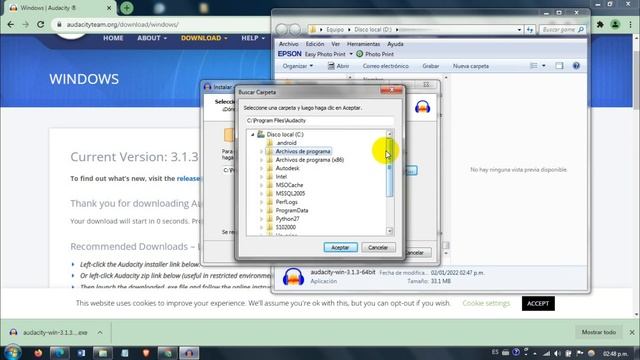Expand the Autodesk folder node
This screenshot has width=640, height=360.
[261, 168]
